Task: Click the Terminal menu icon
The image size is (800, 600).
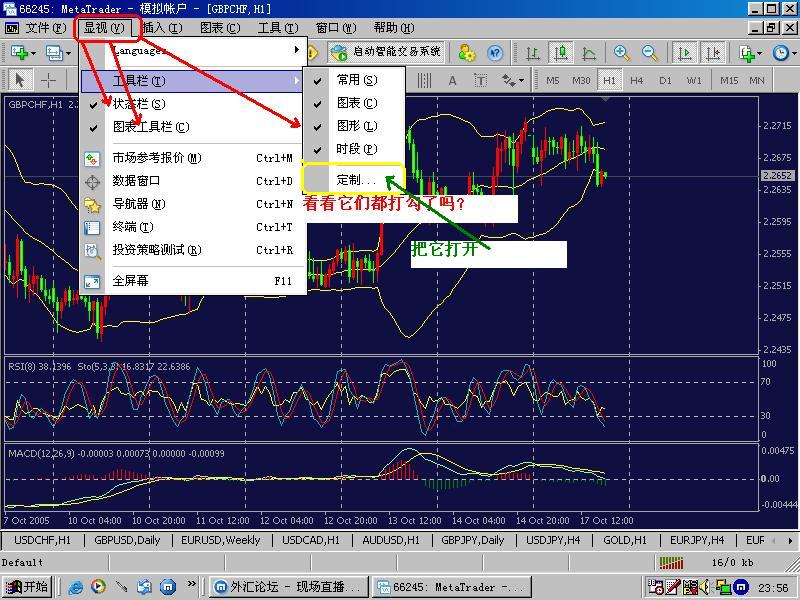Action: pyautogui.click(x=92, y=227)
